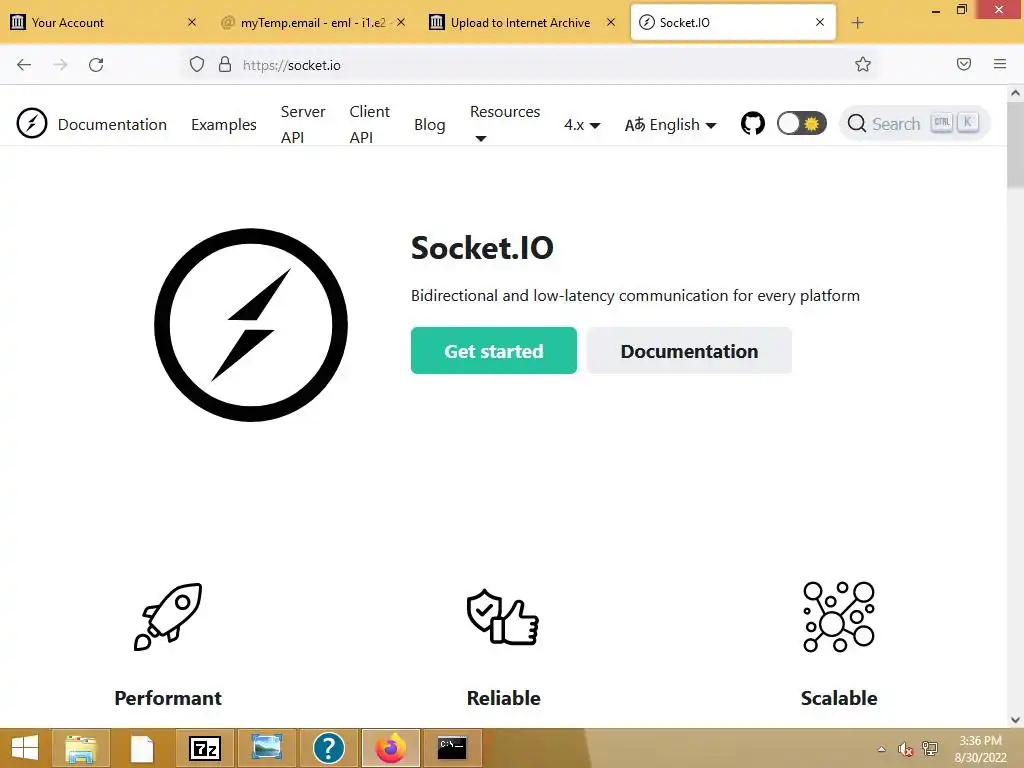Bookmark this page with star

coord(863,64)
